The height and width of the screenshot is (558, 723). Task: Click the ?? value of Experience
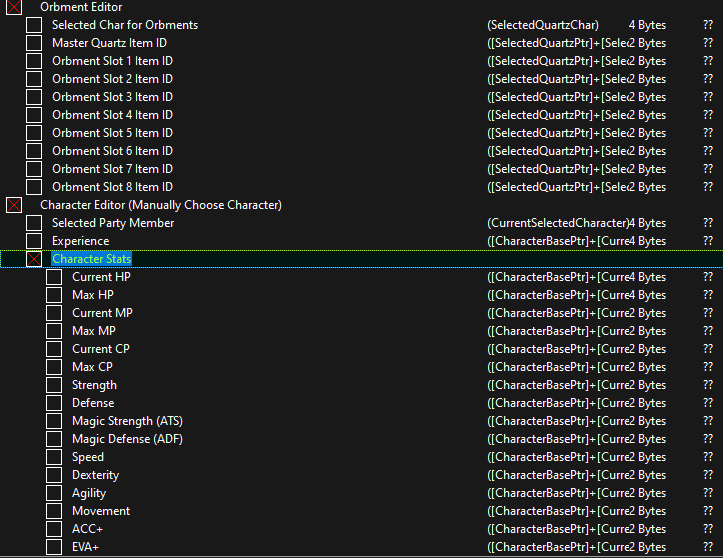tap(708, 241)
